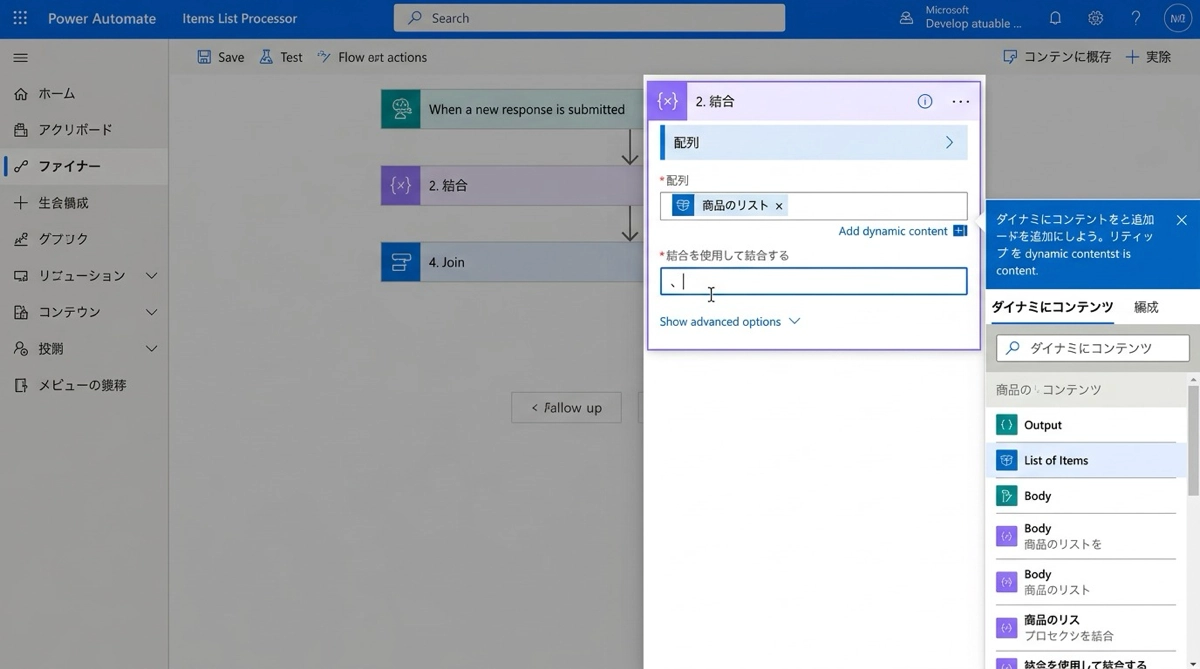The image size is (1200, 669).
Task: Open the notifications bell
Action: (x=1055, y=18)
